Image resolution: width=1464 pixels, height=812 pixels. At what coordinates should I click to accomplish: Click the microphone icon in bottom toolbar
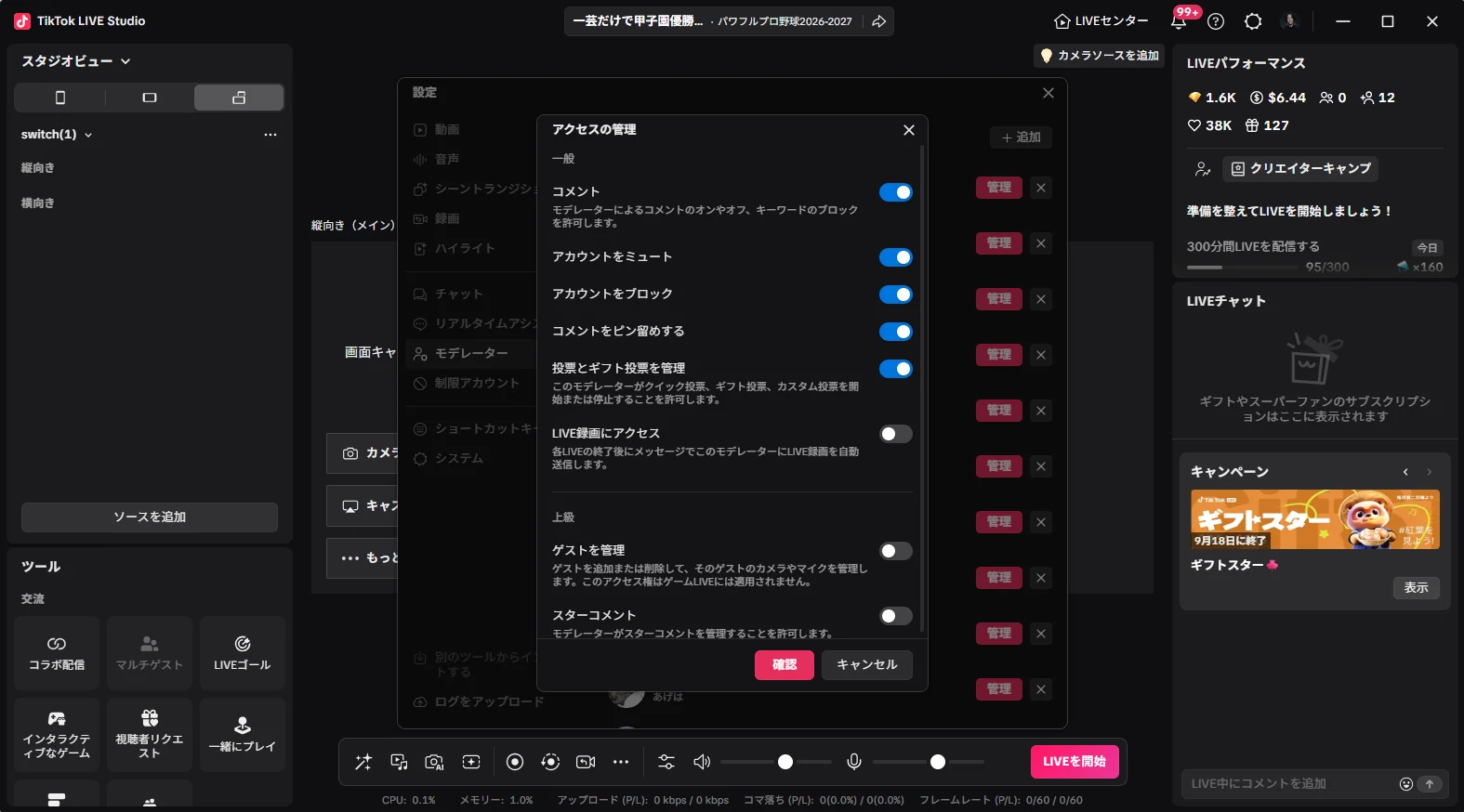(854, 762)
